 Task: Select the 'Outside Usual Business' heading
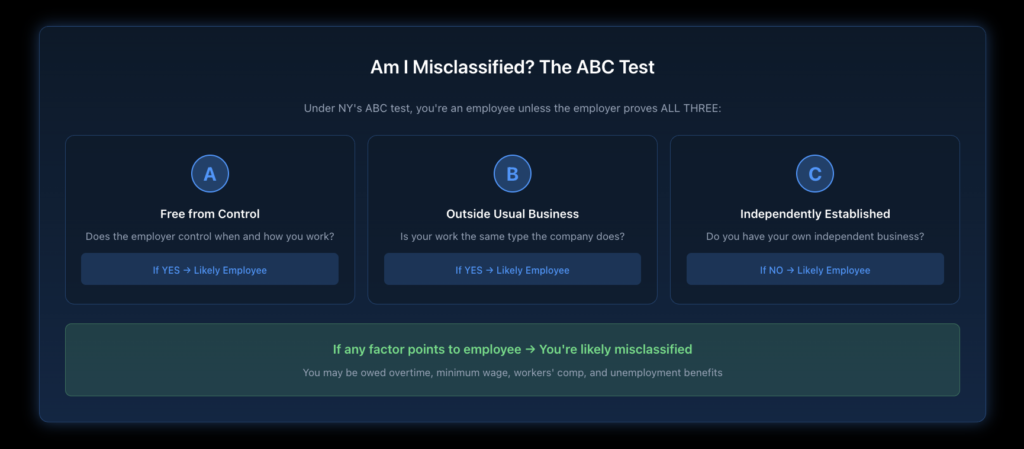(512, 214)
